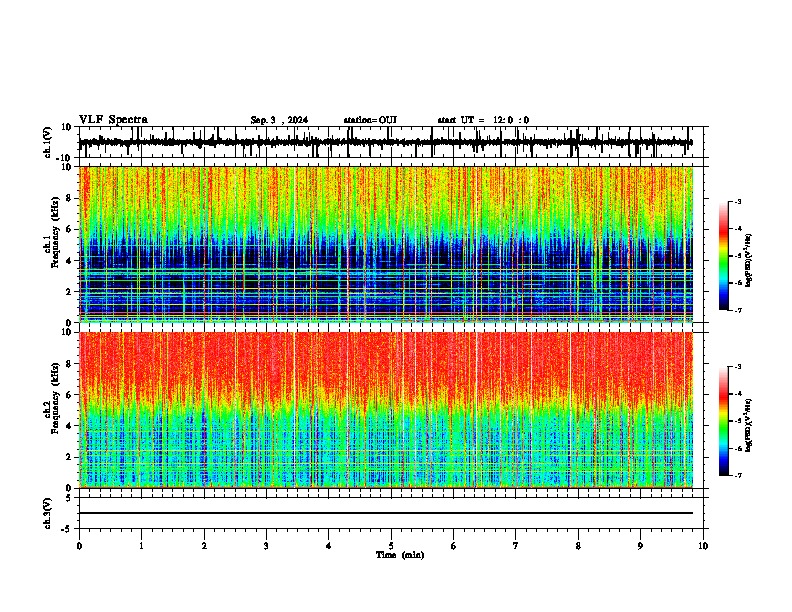Click time axis tick label '1'
Image resolution: width=792 pixels, height=612 pixels.
click(x=141, y=546)
